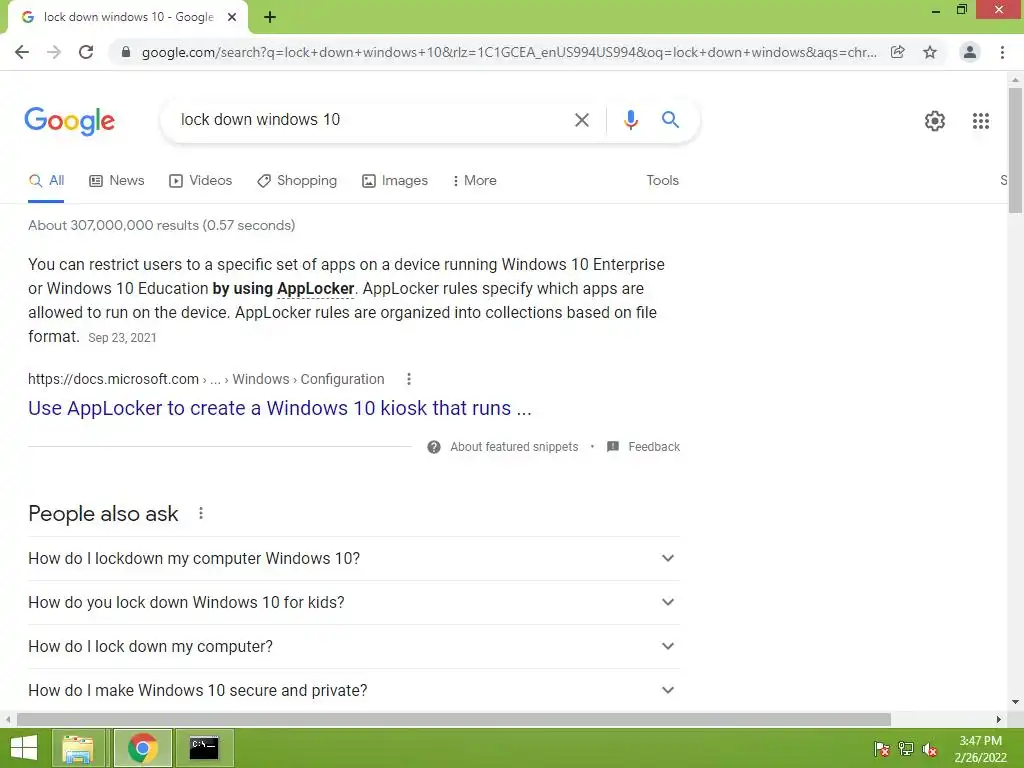Click the blue magnifier search button
This screenshot has height=768, width=1024.
(670, 120)
